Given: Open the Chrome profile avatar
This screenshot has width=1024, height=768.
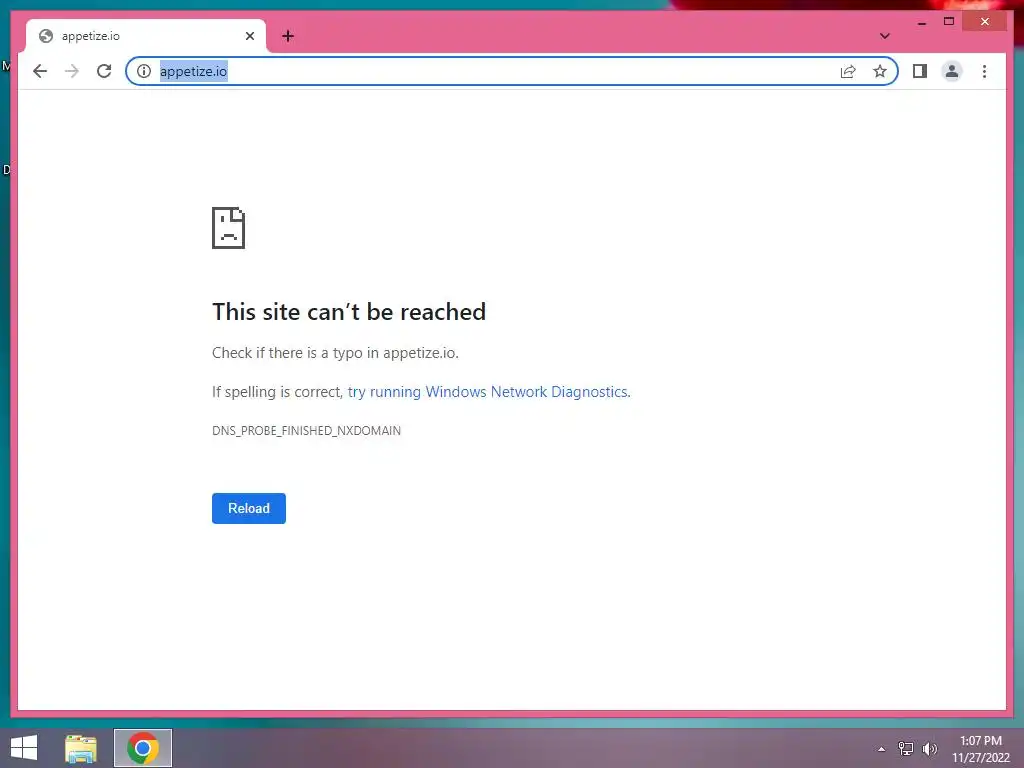Looking at the screenshot, I should coord(952,71).
